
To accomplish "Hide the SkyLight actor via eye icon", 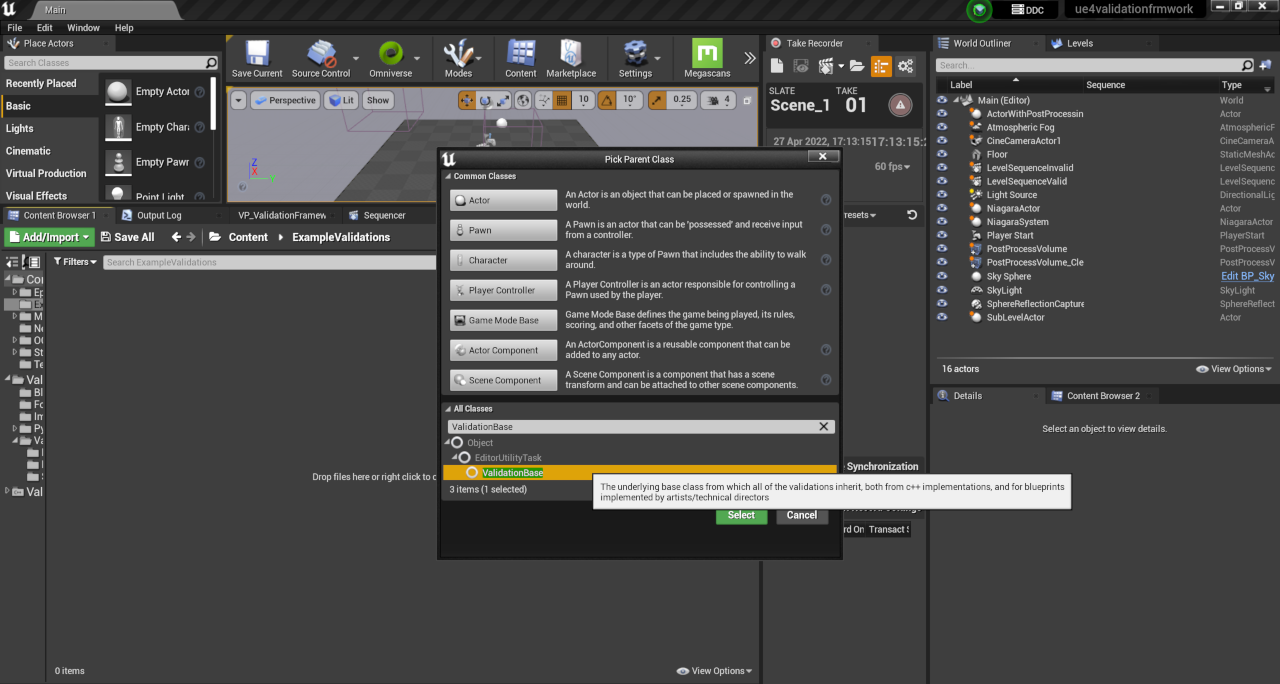I will (942, 290).
